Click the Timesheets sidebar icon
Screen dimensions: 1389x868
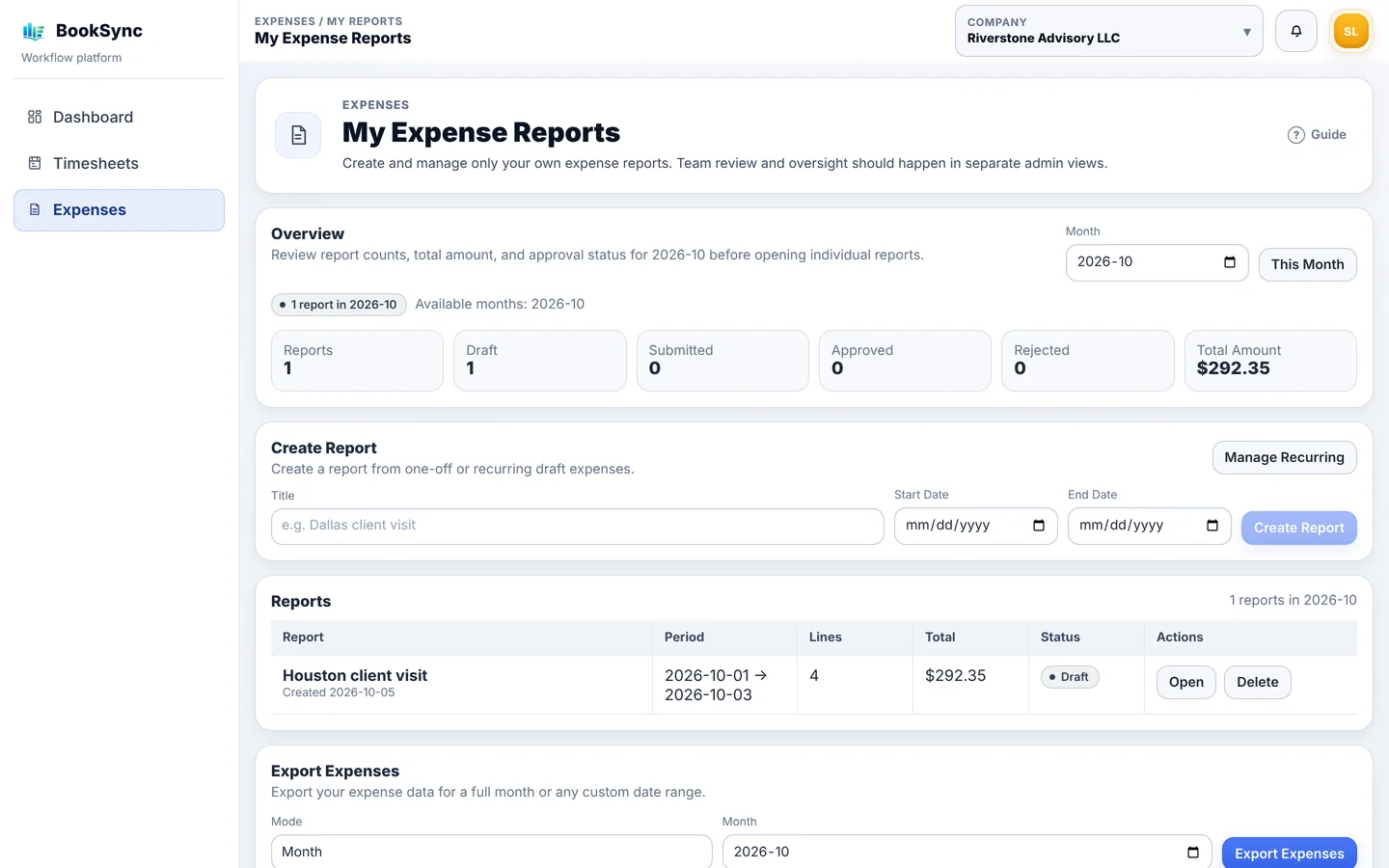[x=35, y=163]
